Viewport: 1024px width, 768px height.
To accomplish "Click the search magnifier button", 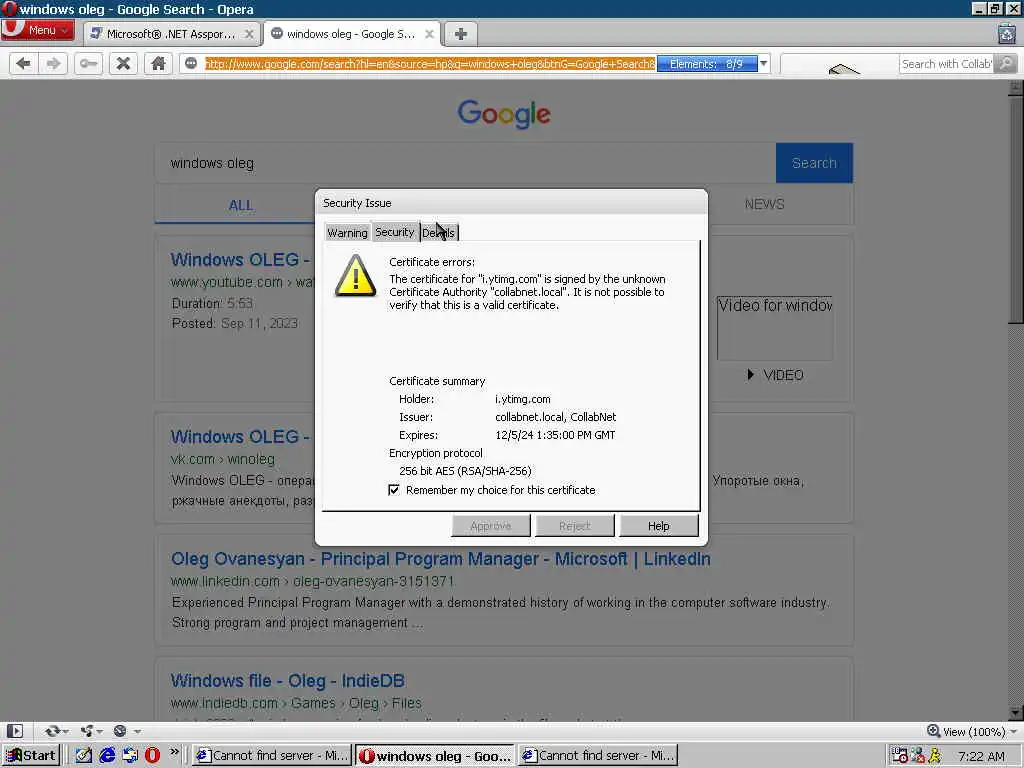I will tap(1006, 63).
